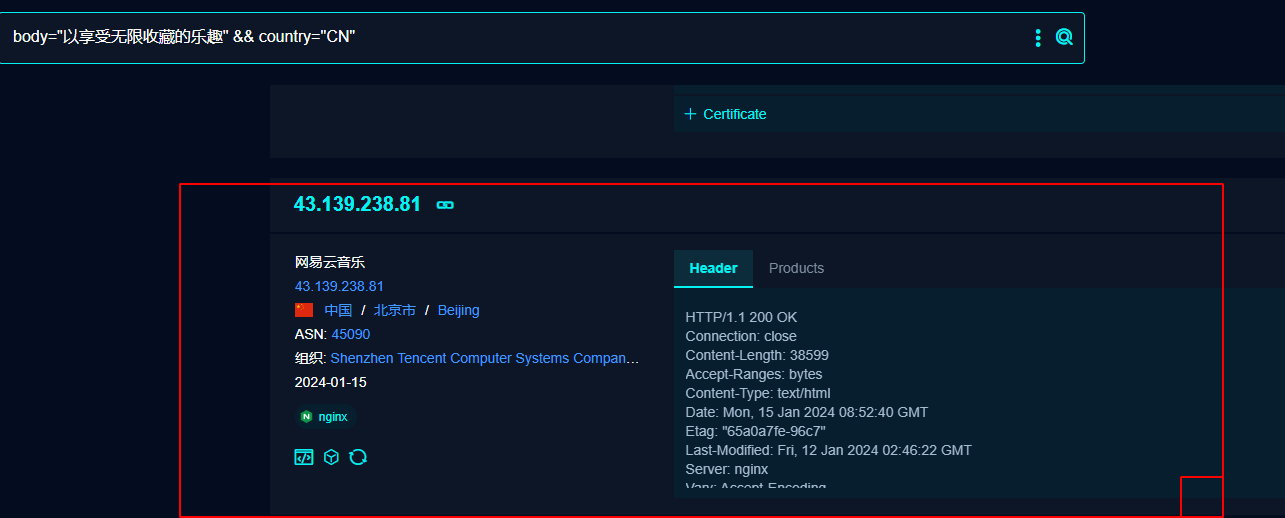Open the 43.139.238.81 heading link

(x=357, y=204)
